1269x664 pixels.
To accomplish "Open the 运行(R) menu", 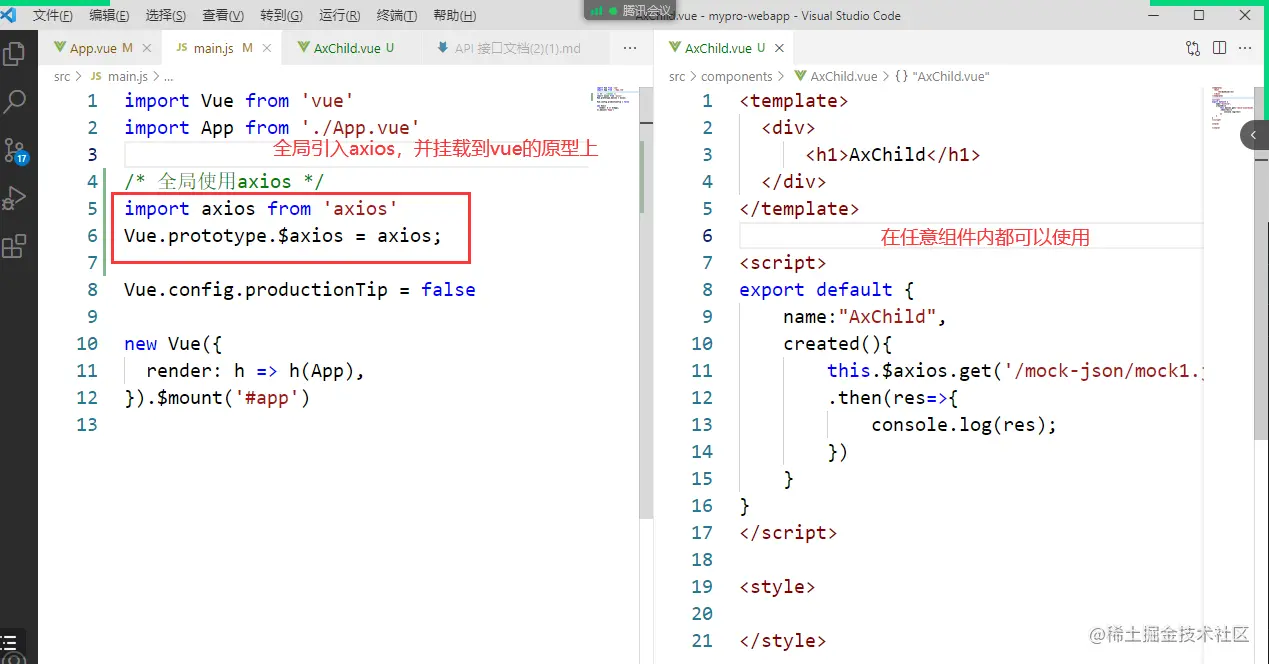I will [339, 16].
